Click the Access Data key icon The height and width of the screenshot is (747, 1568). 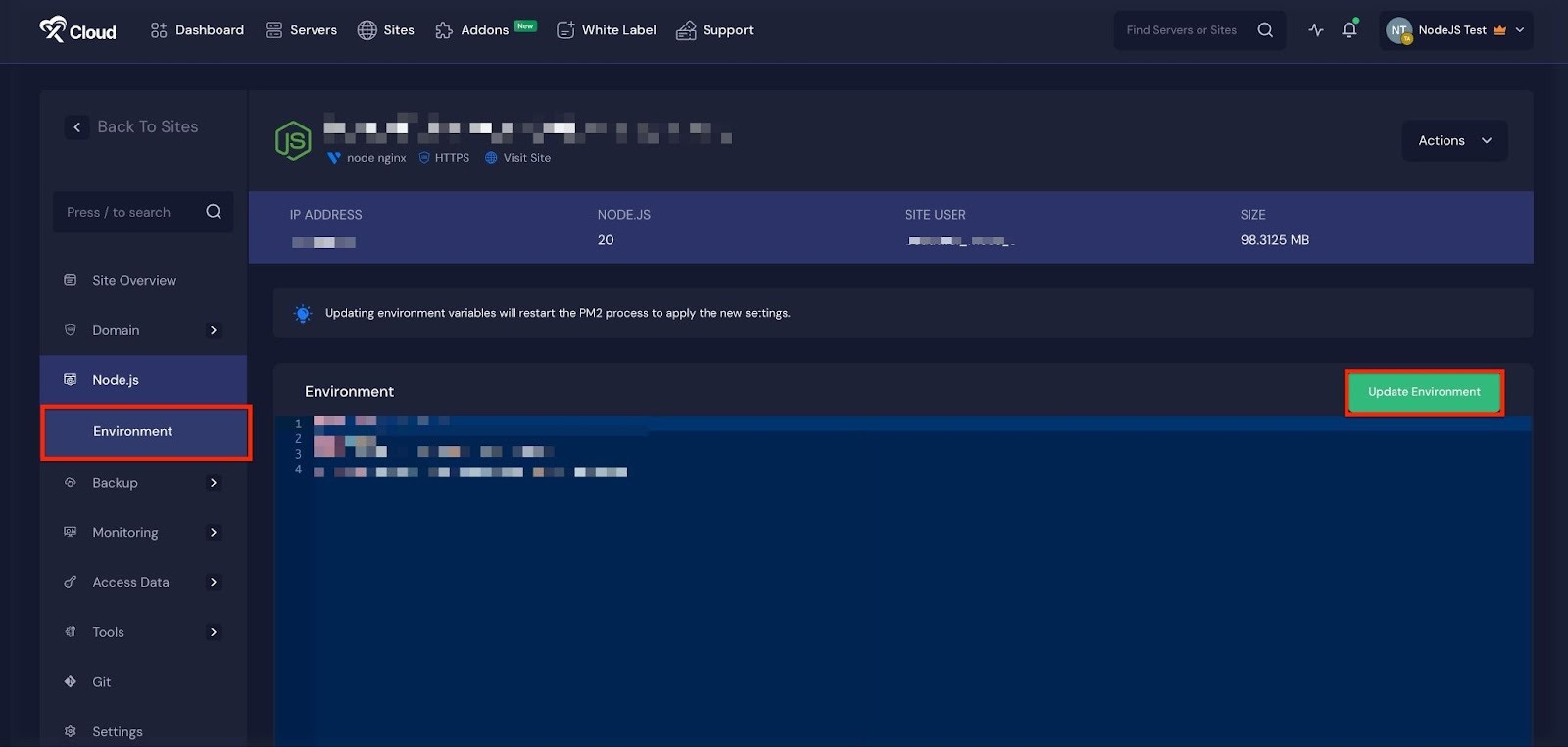click(x=71, y=582)
